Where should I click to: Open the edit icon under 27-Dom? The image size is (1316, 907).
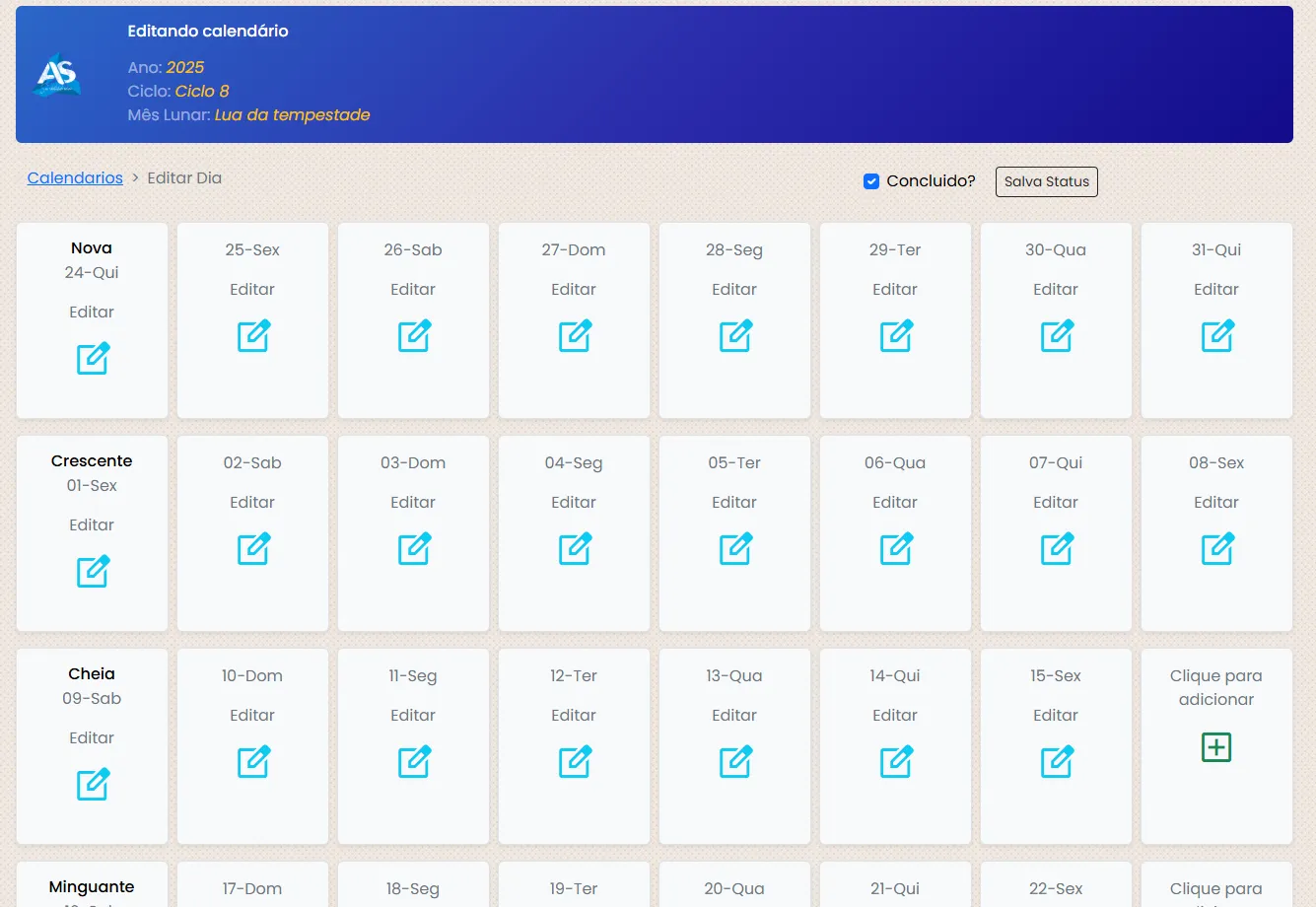pyautogui.click(x=575, y=335)
